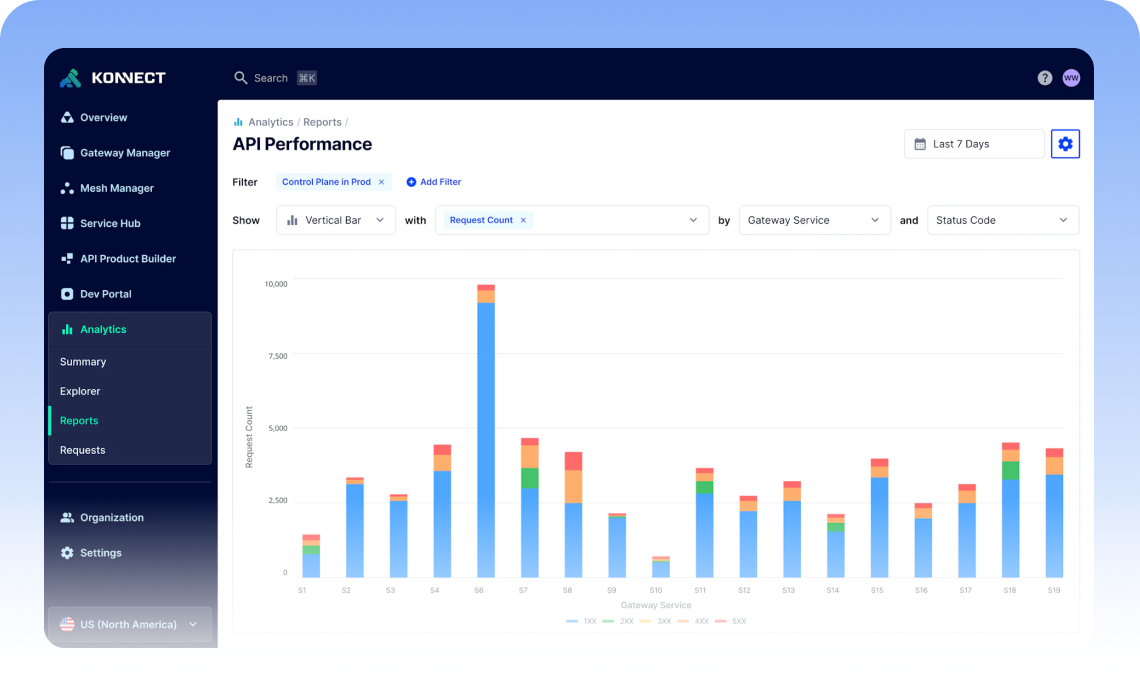Open report settings gear icon

[x=1065, y=144]
